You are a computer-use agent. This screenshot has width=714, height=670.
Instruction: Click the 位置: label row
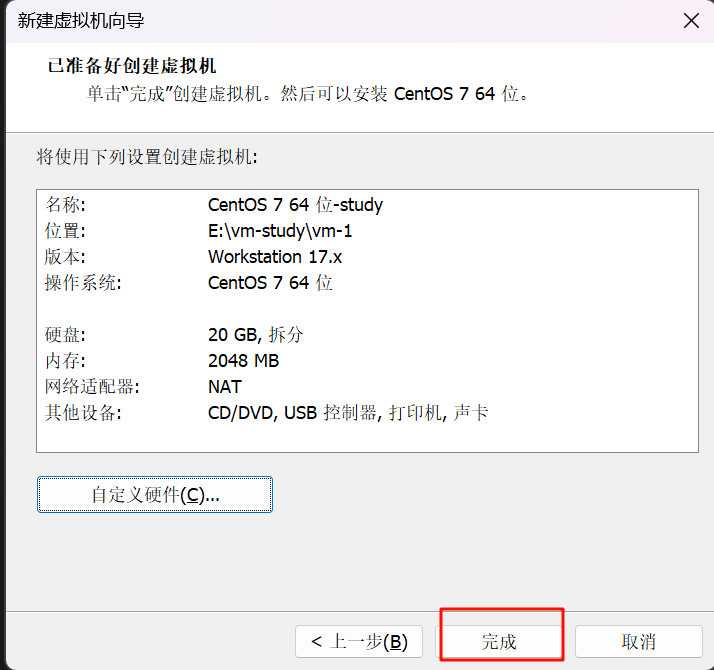coord(65,231)
